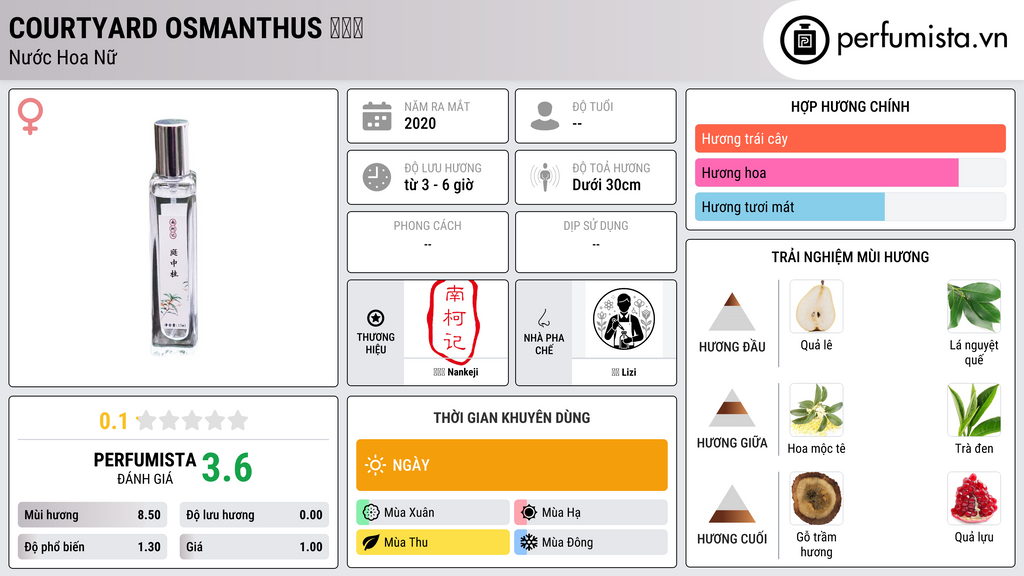Click the "Dưới 30cm" sillage value
Viewport: 1024px width, 576px height.
click(x=607, y=185)
